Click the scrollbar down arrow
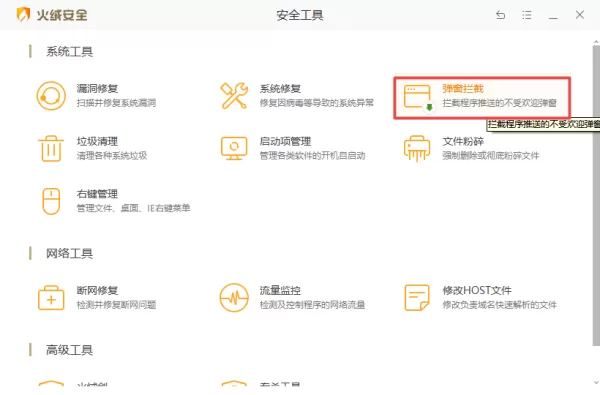Viewport: 600px width, 395px height. pyautogui.click(x=596, y=382)
